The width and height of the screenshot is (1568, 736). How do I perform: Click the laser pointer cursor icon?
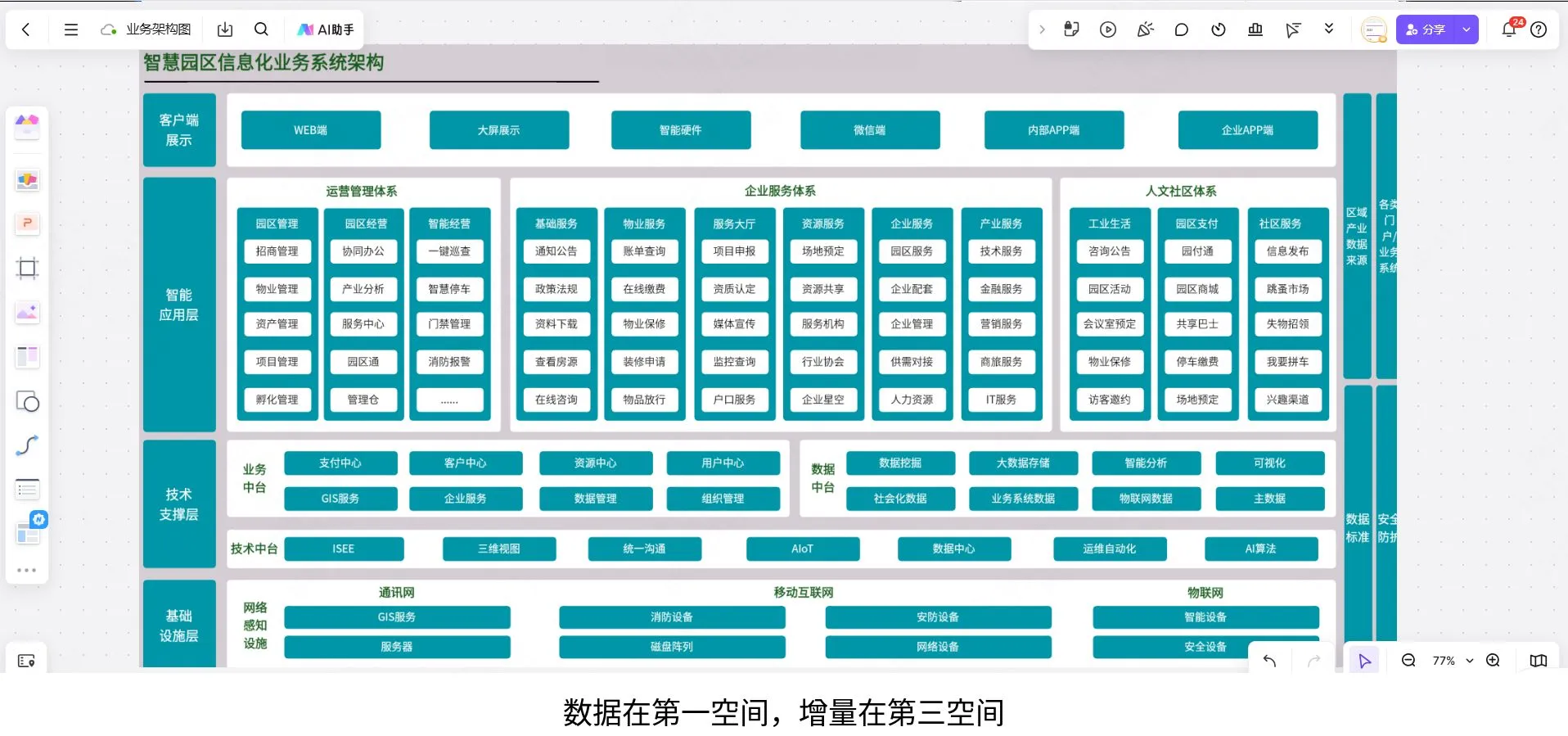pyautogui.click(x=1292, y=29)
